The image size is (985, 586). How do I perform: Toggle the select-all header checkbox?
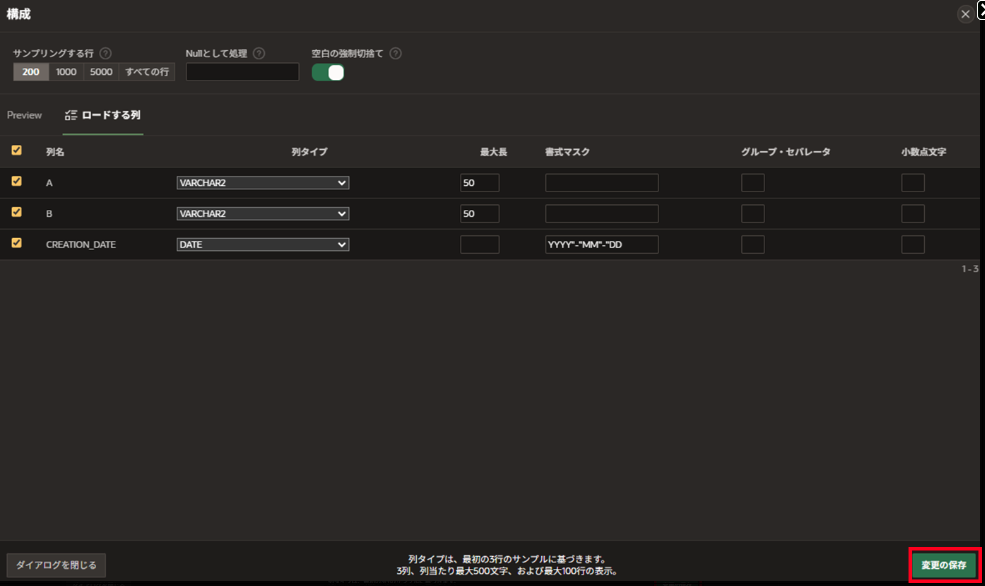16,151
